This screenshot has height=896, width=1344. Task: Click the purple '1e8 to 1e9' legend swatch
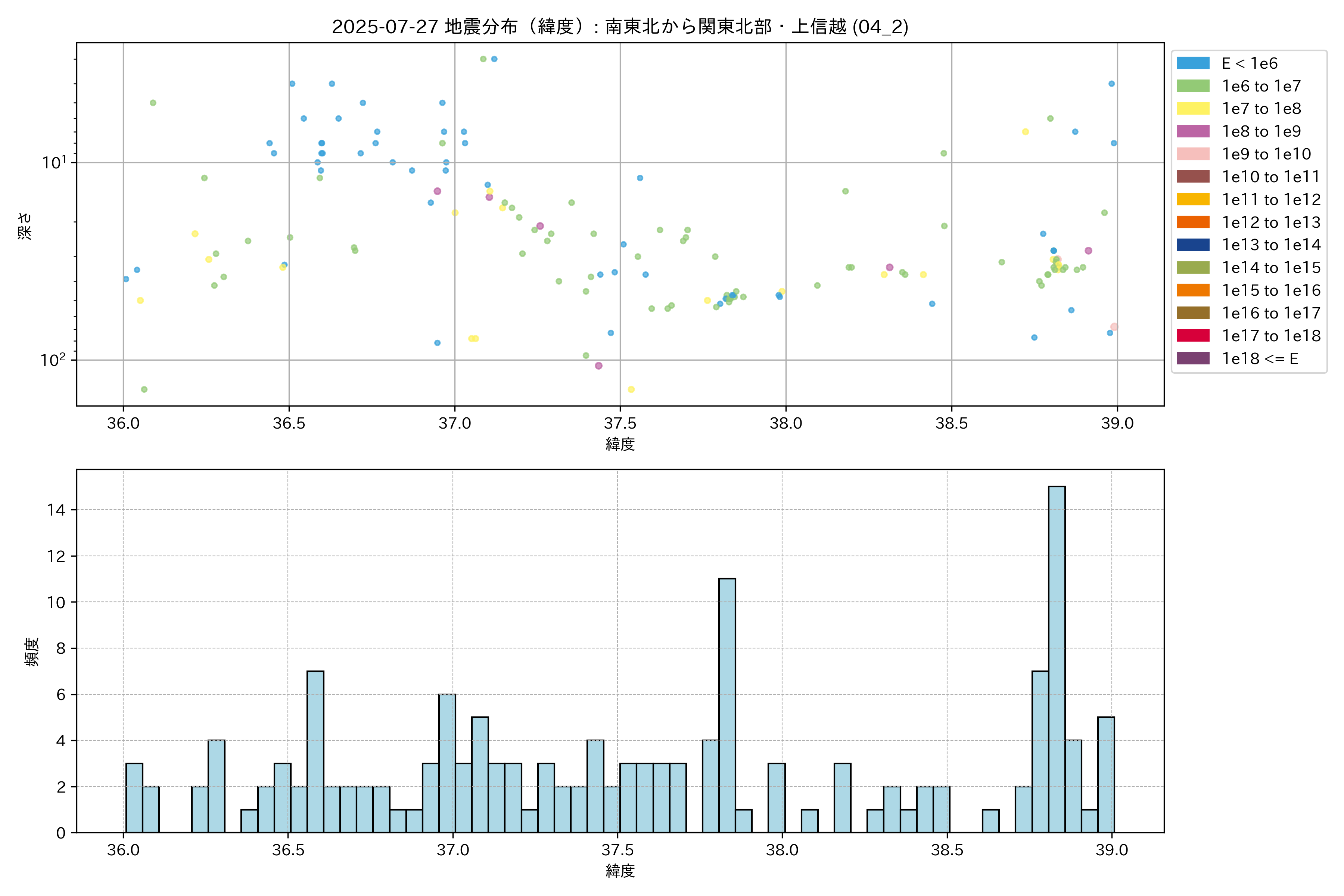click(1192, 131)
